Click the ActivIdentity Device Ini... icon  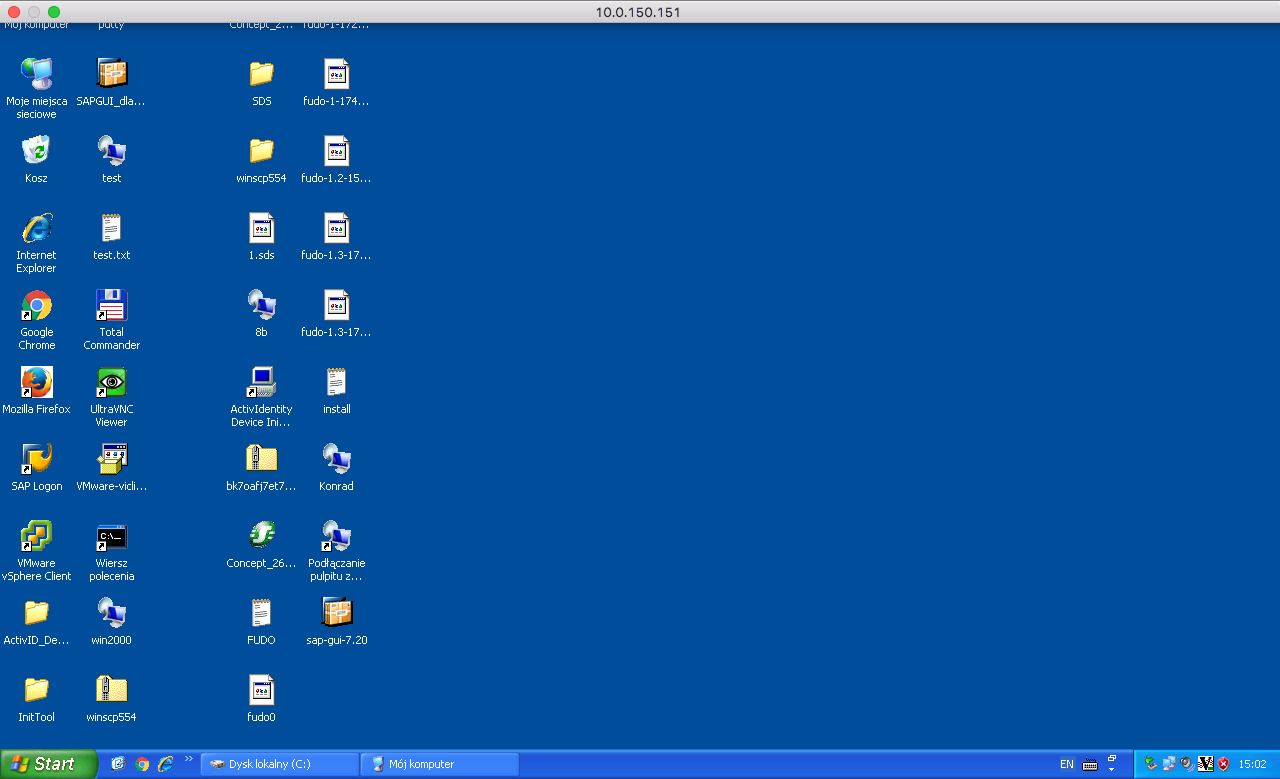261,383
